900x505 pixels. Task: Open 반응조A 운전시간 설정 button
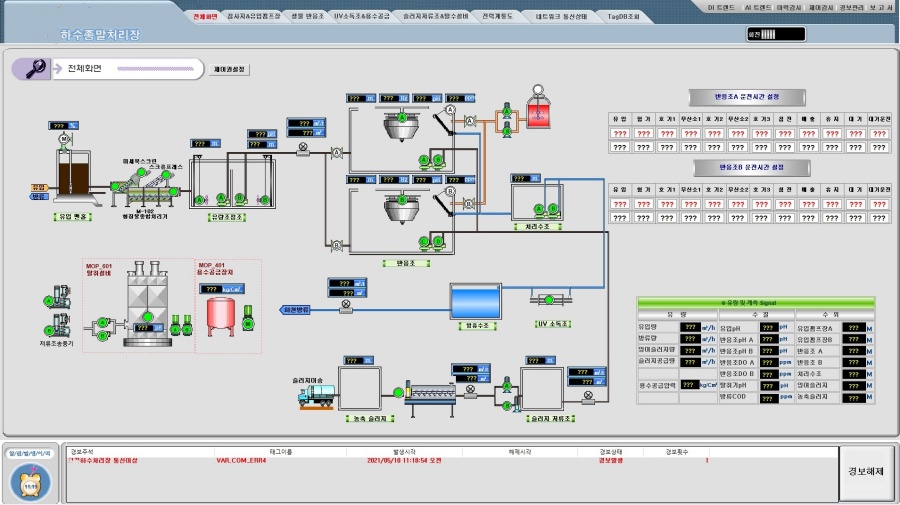tap(747, 97)
